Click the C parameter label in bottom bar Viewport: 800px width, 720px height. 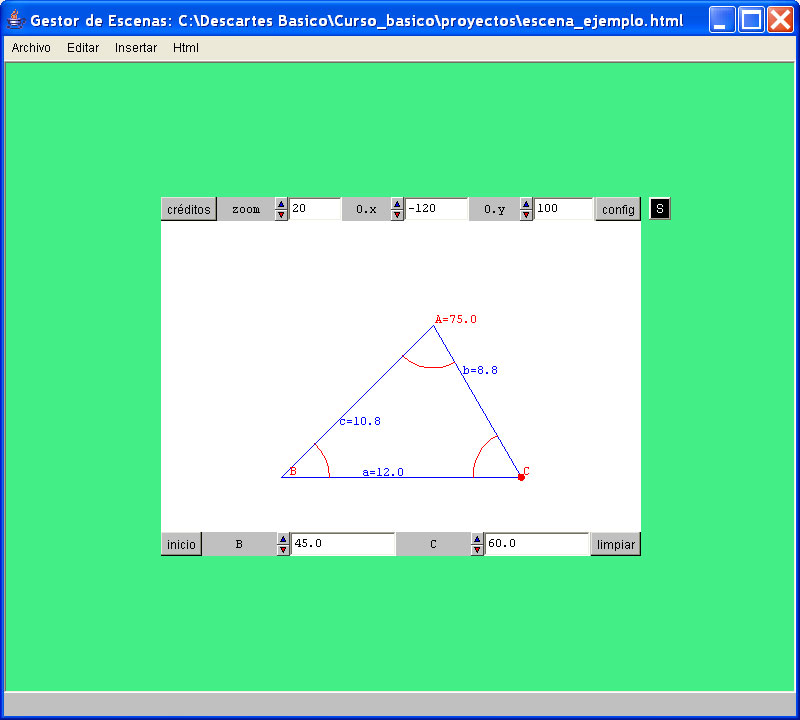point(433,544)
